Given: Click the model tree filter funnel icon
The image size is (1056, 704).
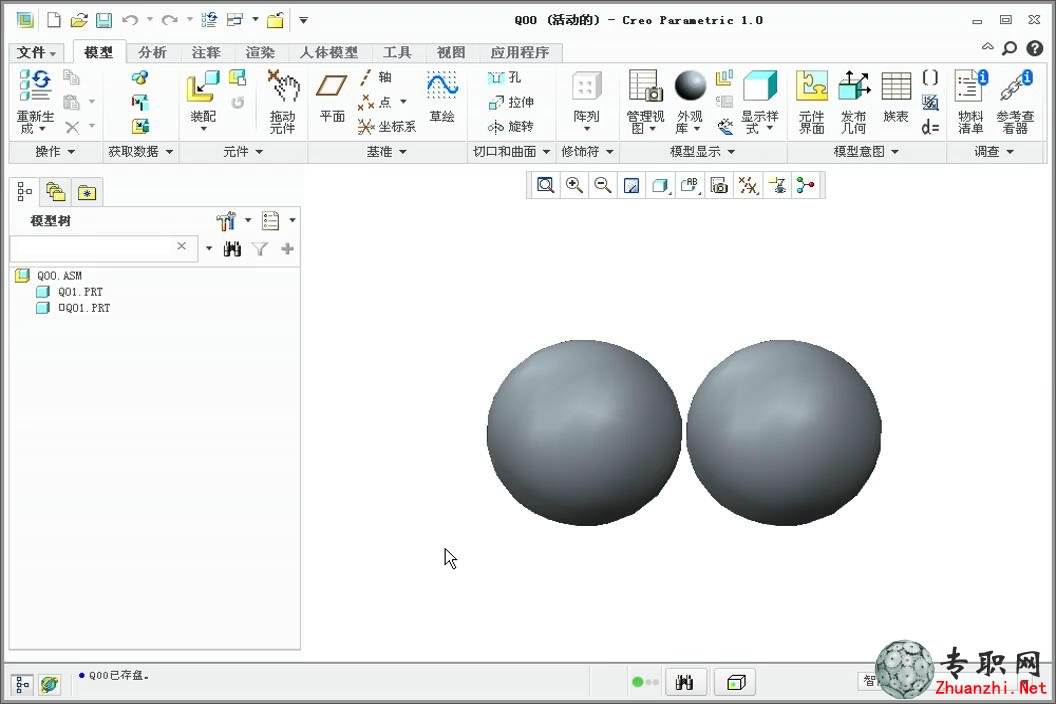Looking at the screenshot, I should click(x=260, y=249).
